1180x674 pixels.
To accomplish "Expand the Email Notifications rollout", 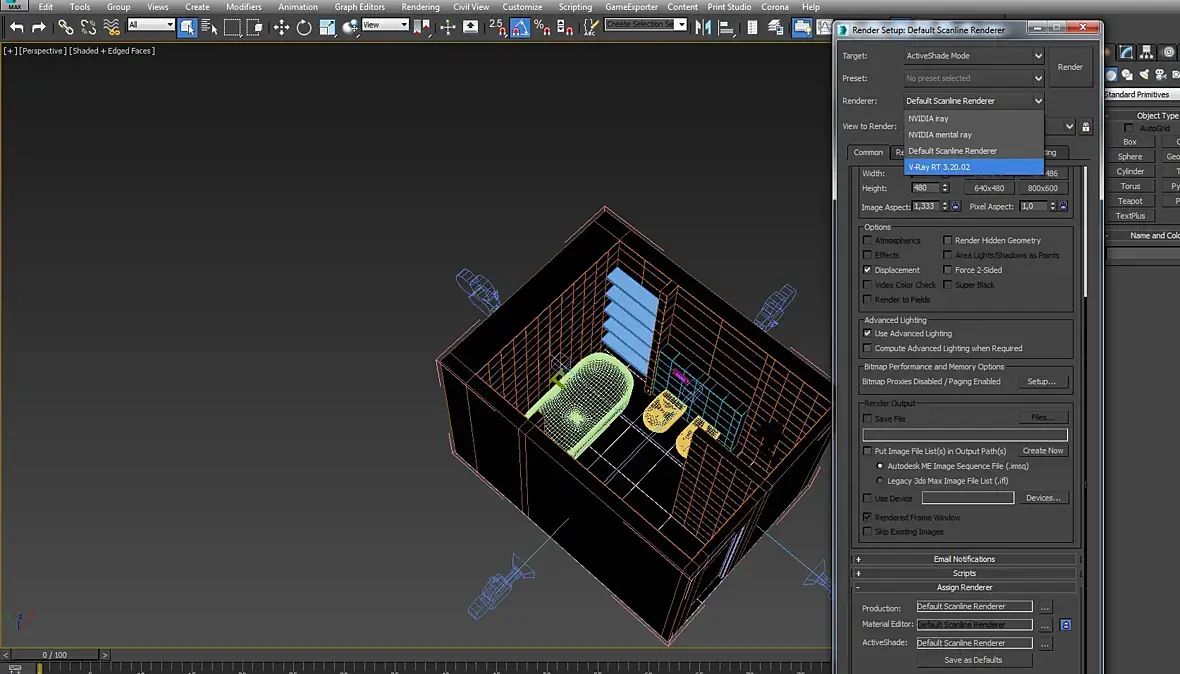I will coord(964,559).
